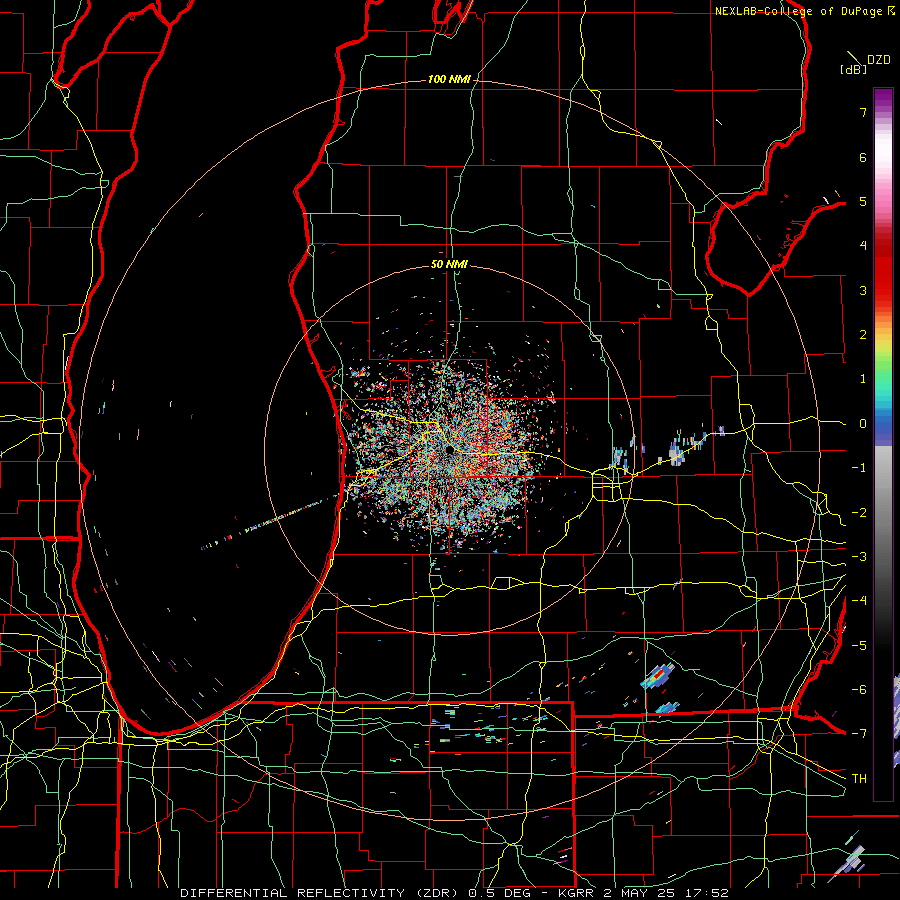Click the '2 MAY 25 17:52' timestamp
The height and width of the screenshot is (900, 900).
tap(666, 893)
